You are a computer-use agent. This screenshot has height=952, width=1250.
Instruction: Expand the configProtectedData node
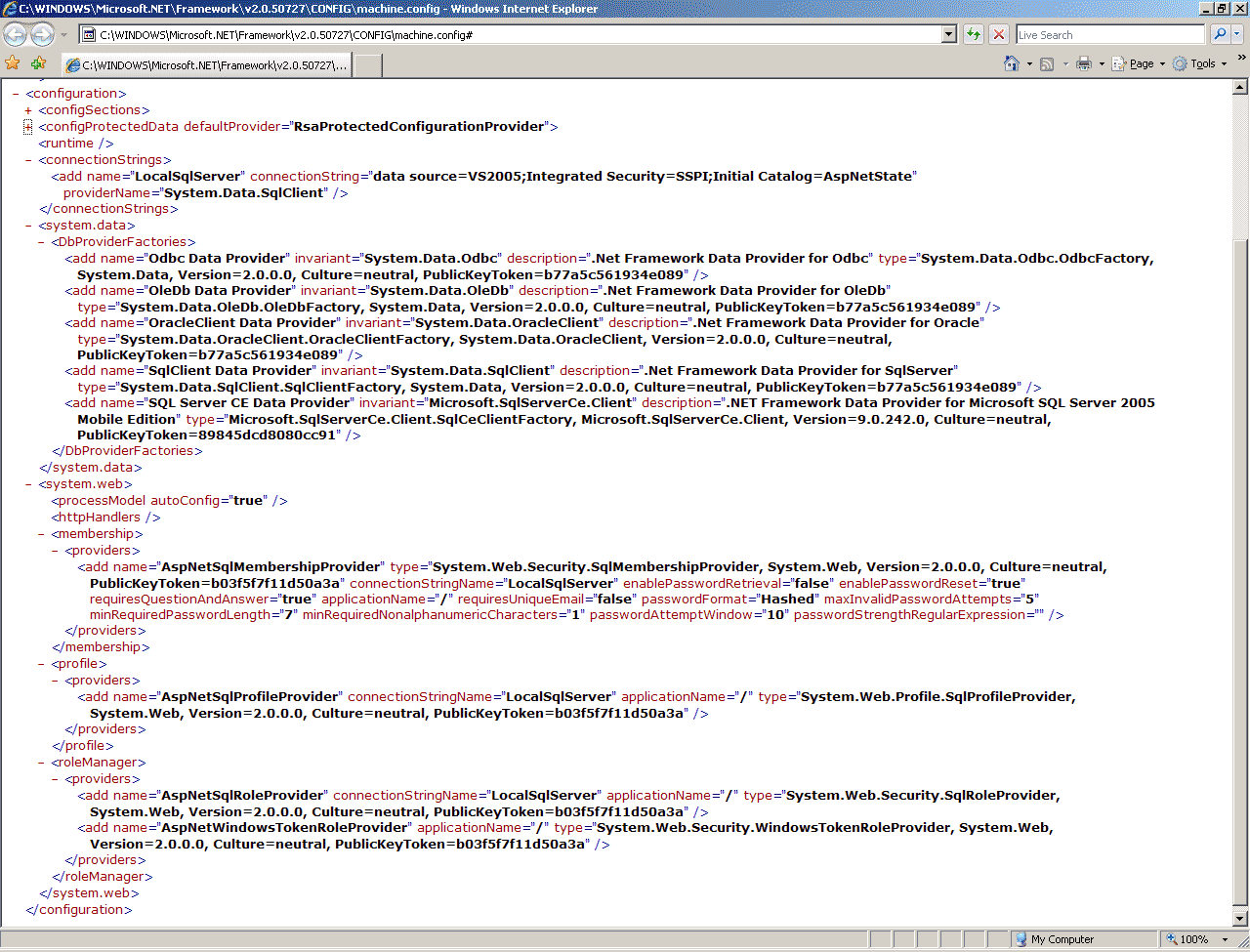[28, 127]
